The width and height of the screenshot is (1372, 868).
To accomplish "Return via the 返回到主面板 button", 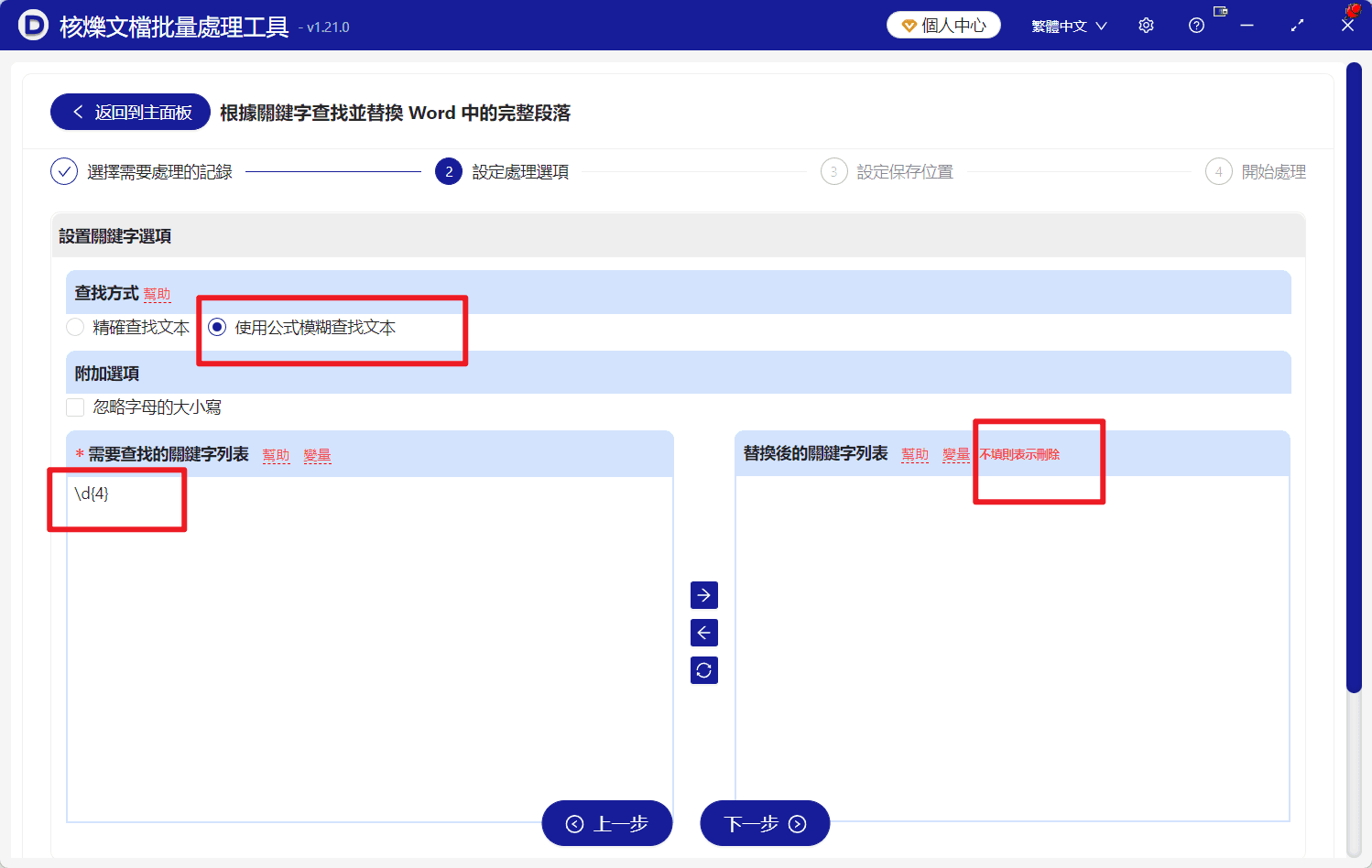I will click(x=129, y=111).
